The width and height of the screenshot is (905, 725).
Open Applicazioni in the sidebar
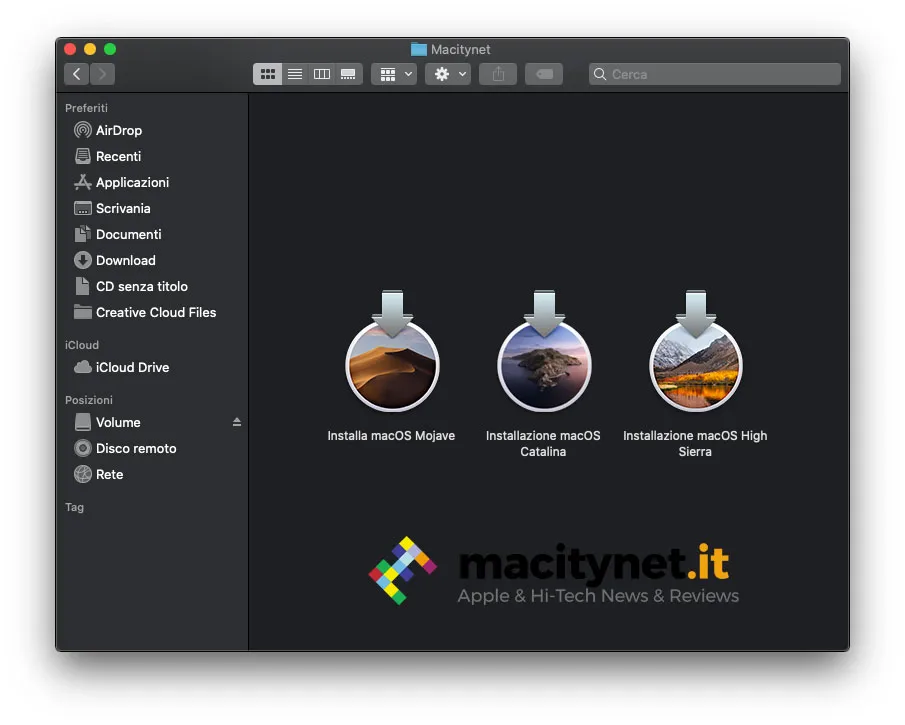[x=121, y=182]
